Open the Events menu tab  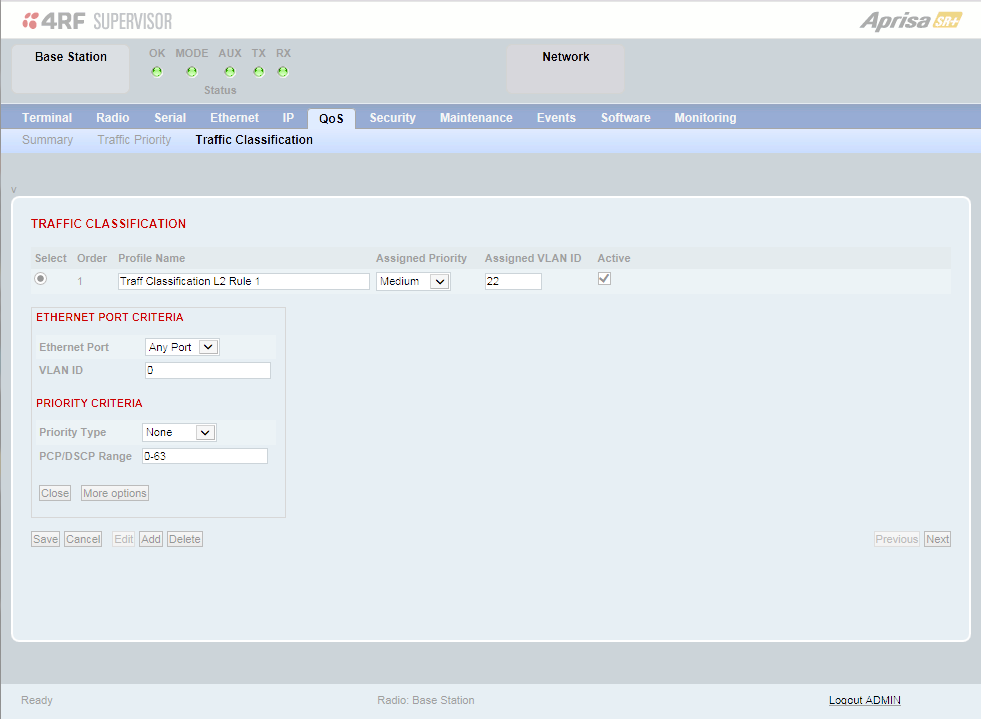556,118
